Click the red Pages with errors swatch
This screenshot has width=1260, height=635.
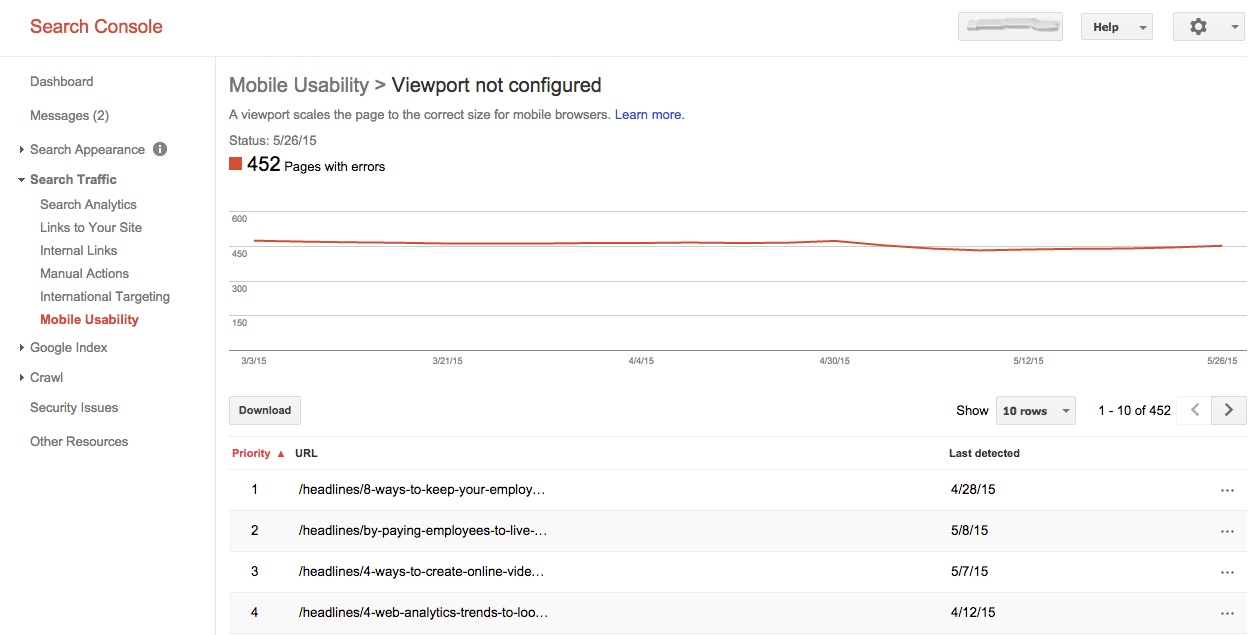(235, 164)
